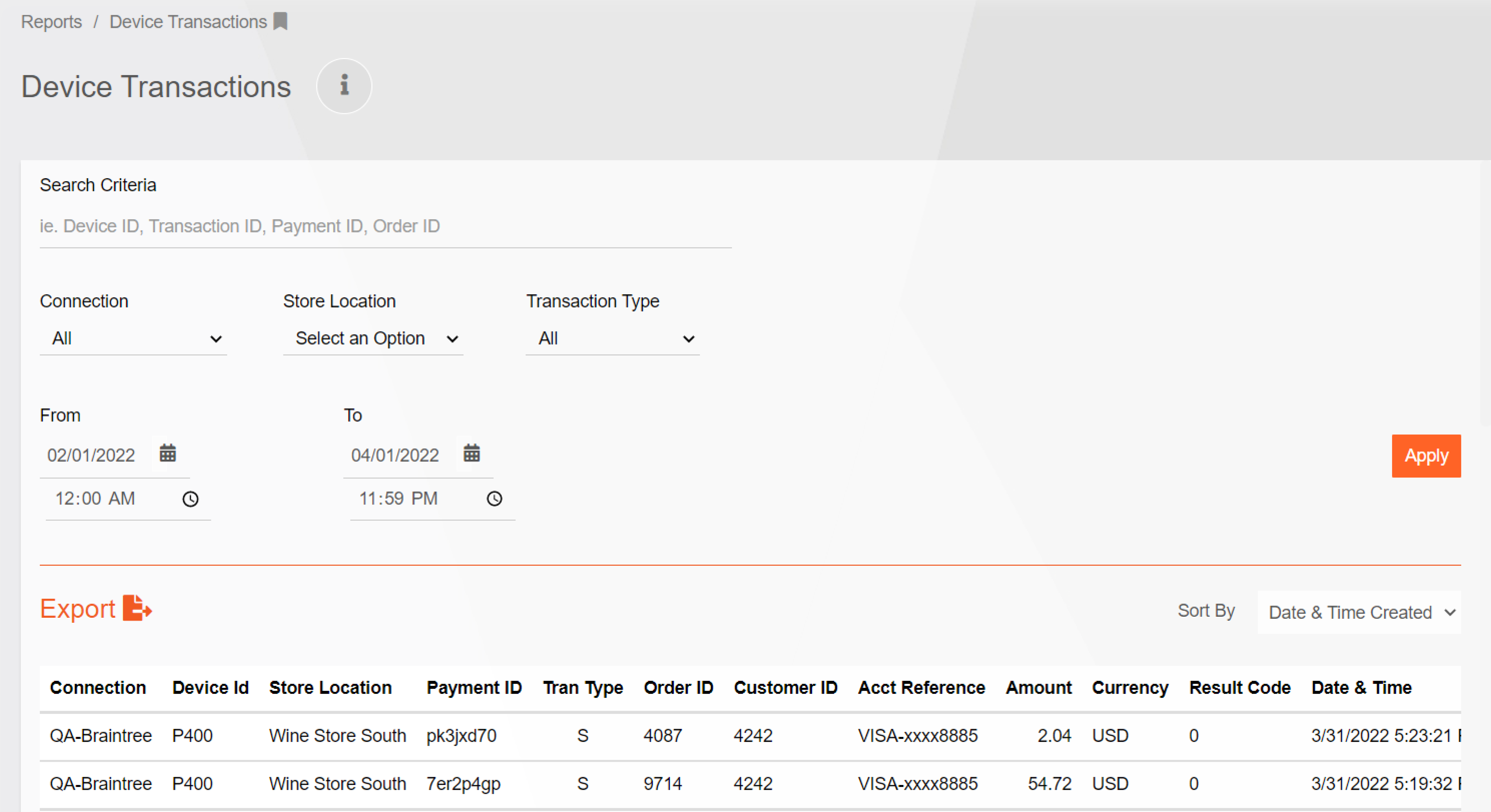Click order ID 4087 cell
Image resolution: width=1491 pixels, height=812 pixels.
click(663, 736)
